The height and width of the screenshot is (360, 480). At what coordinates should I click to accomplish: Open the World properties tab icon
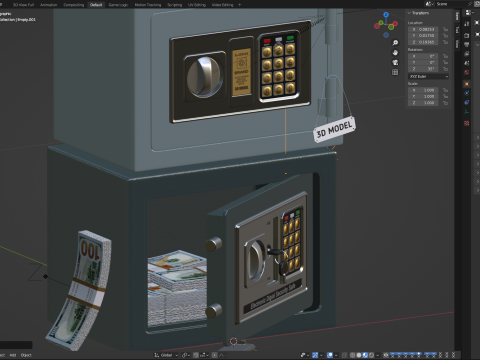467,72
